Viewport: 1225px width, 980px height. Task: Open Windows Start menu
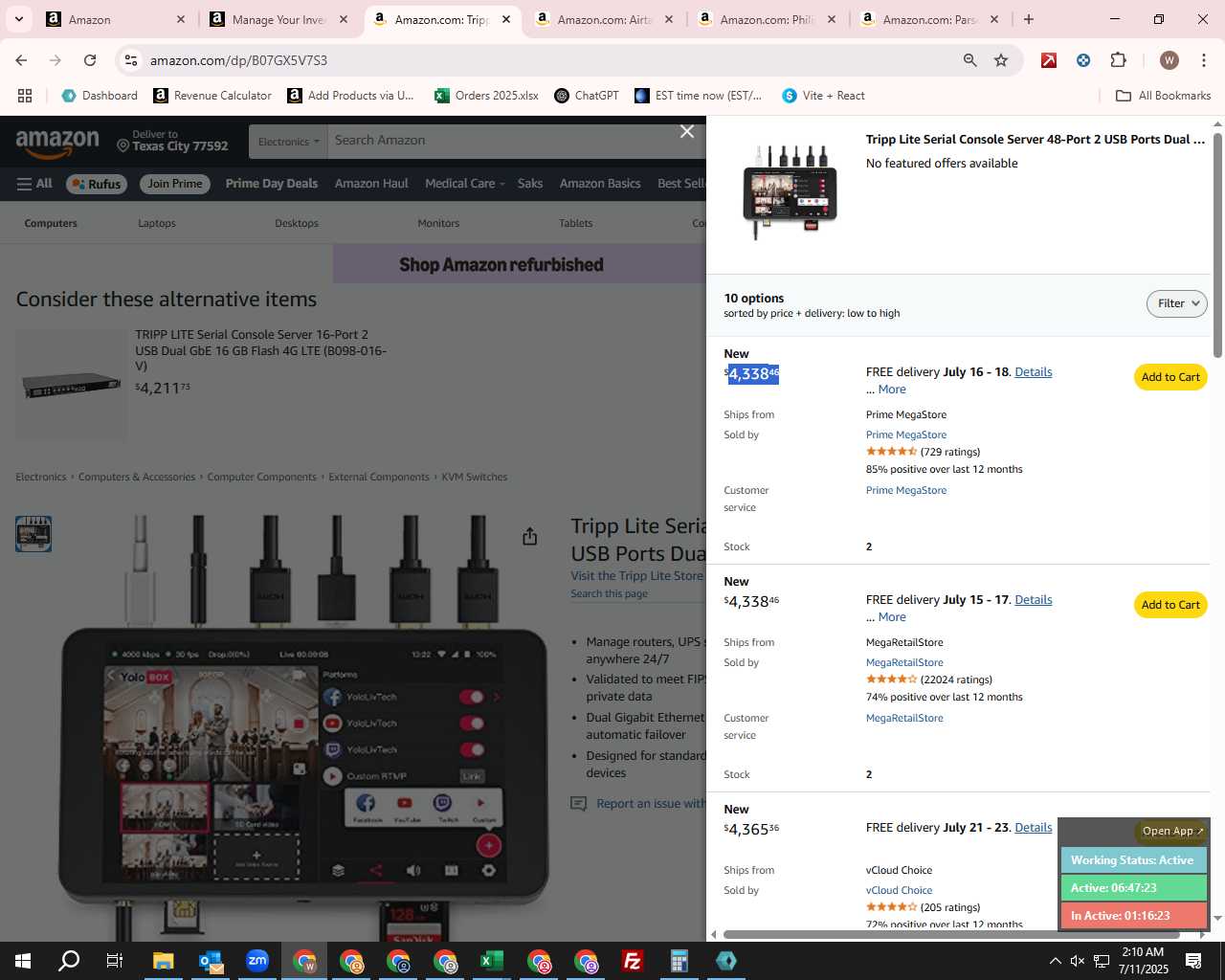(23, 961)
